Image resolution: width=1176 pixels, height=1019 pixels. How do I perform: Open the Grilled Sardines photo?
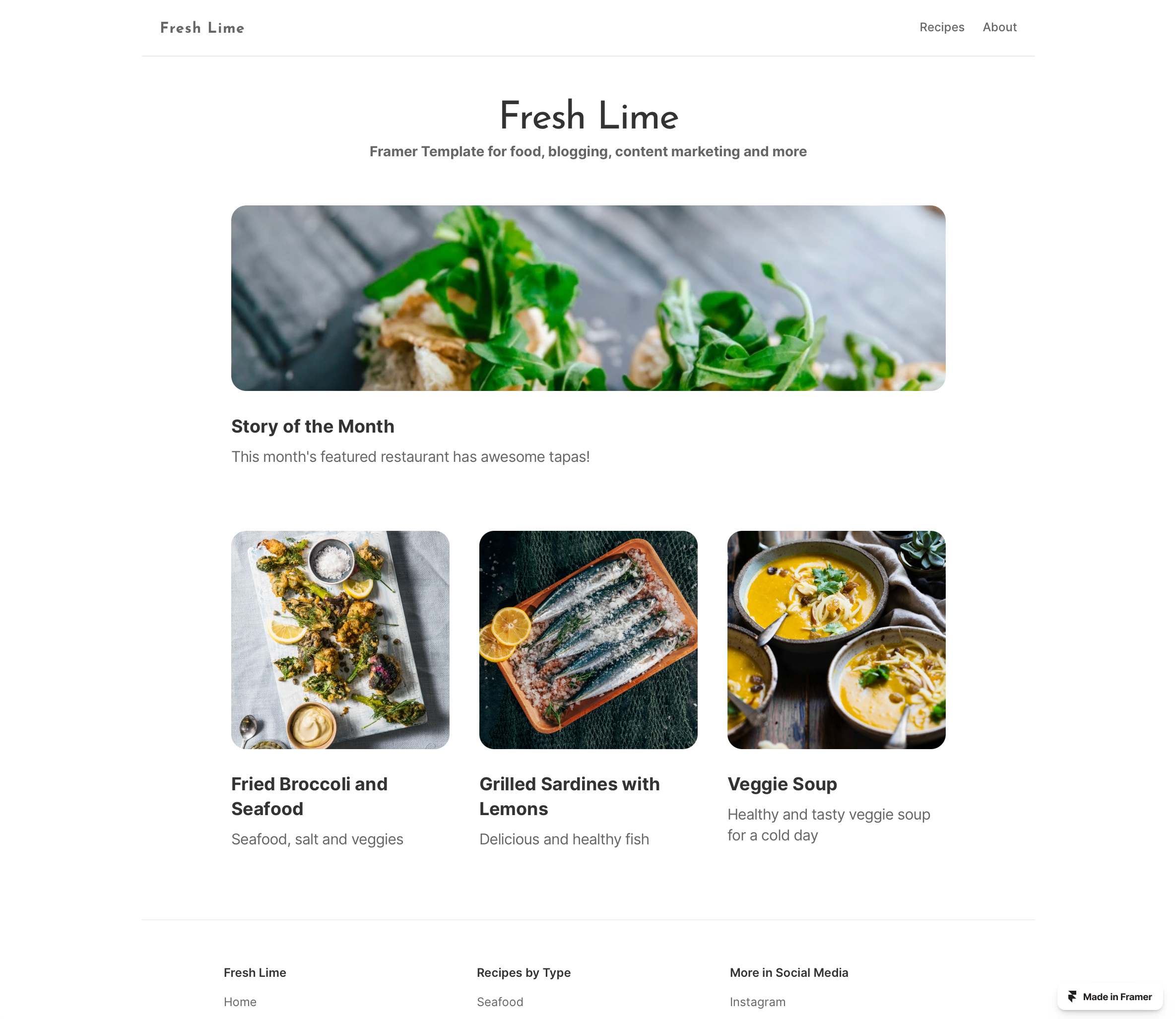click(x=588, y=639)
